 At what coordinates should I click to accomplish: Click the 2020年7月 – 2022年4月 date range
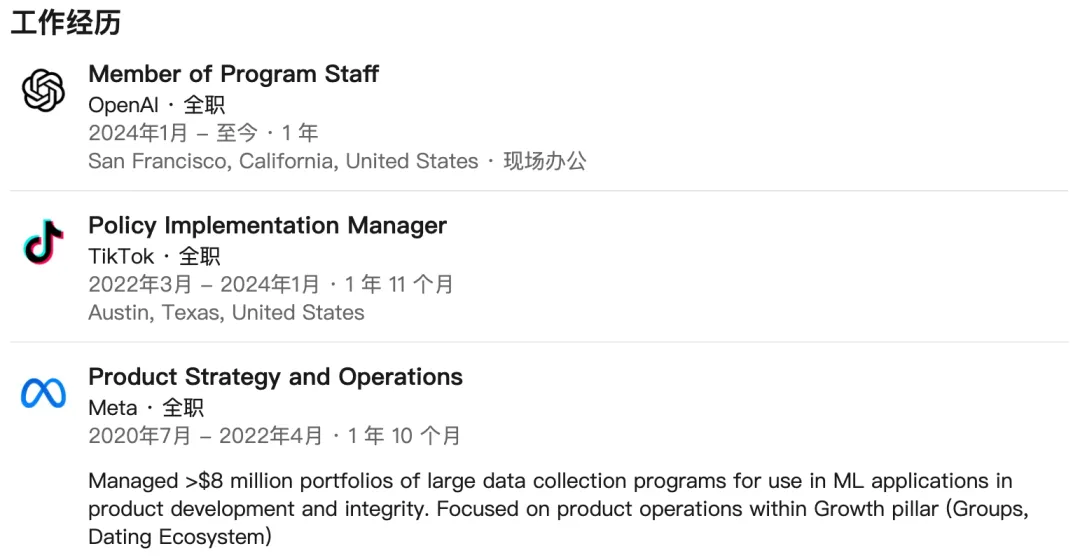point(205,436)
